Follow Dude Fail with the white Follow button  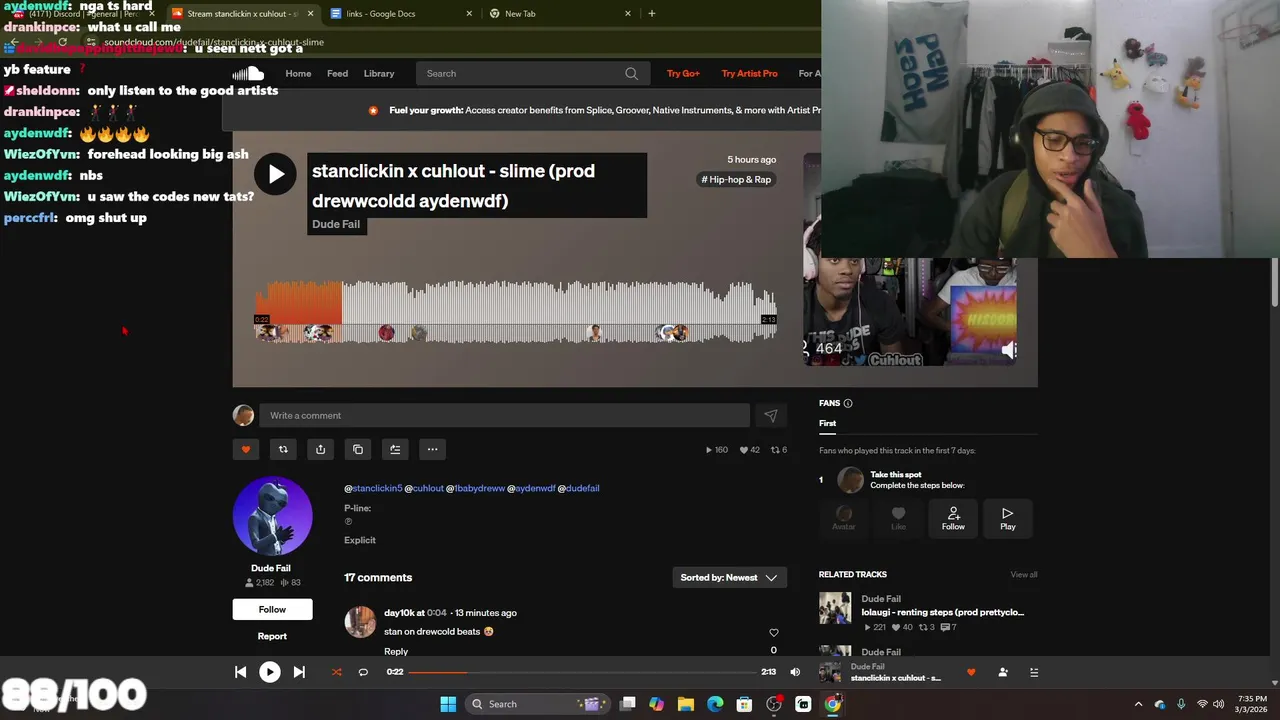(x=272, y=609)
